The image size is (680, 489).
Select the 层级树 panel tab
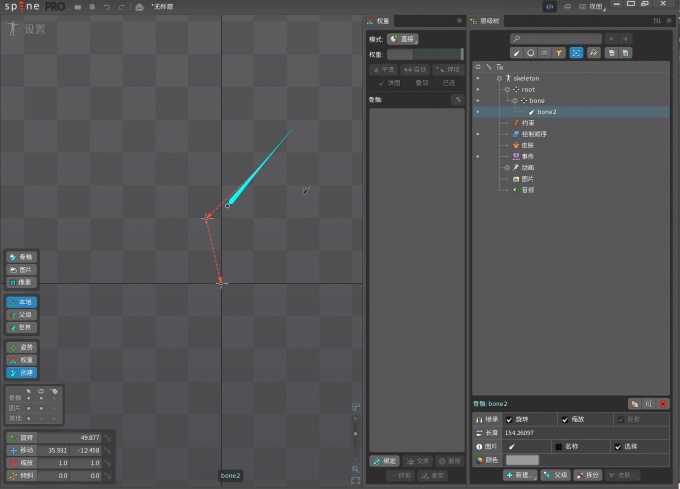click(486, 21)
